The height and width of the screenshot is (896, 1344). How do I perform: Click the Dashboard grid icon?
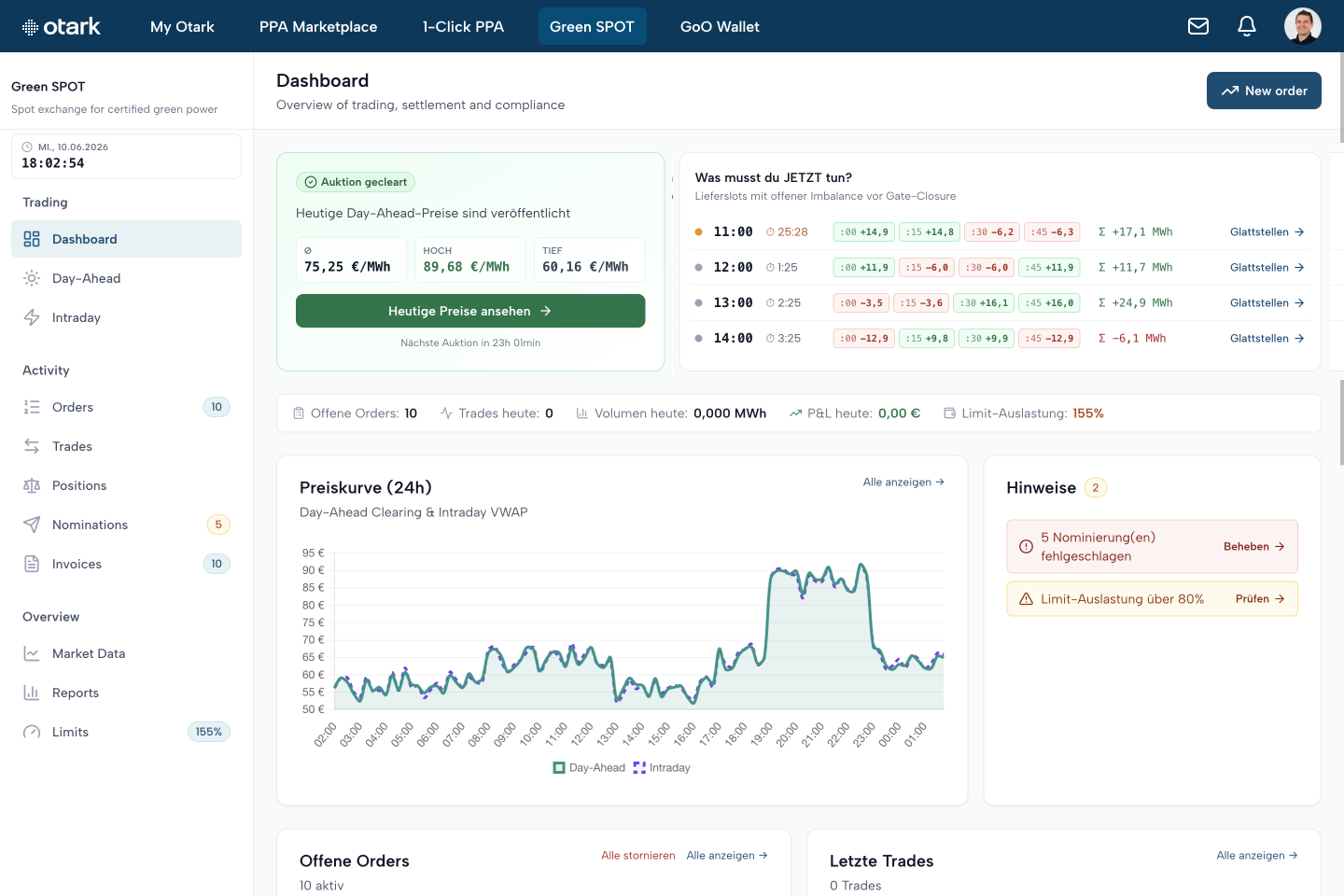(x=32, y=239)
